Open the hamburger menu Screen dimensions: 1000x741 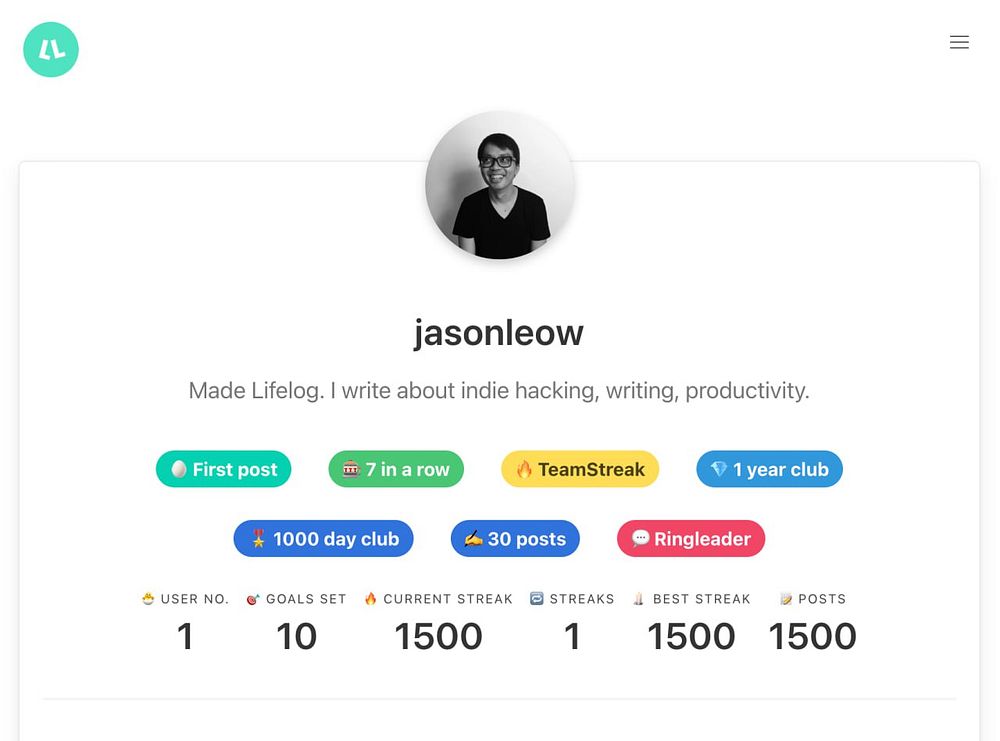click(959, 42)
